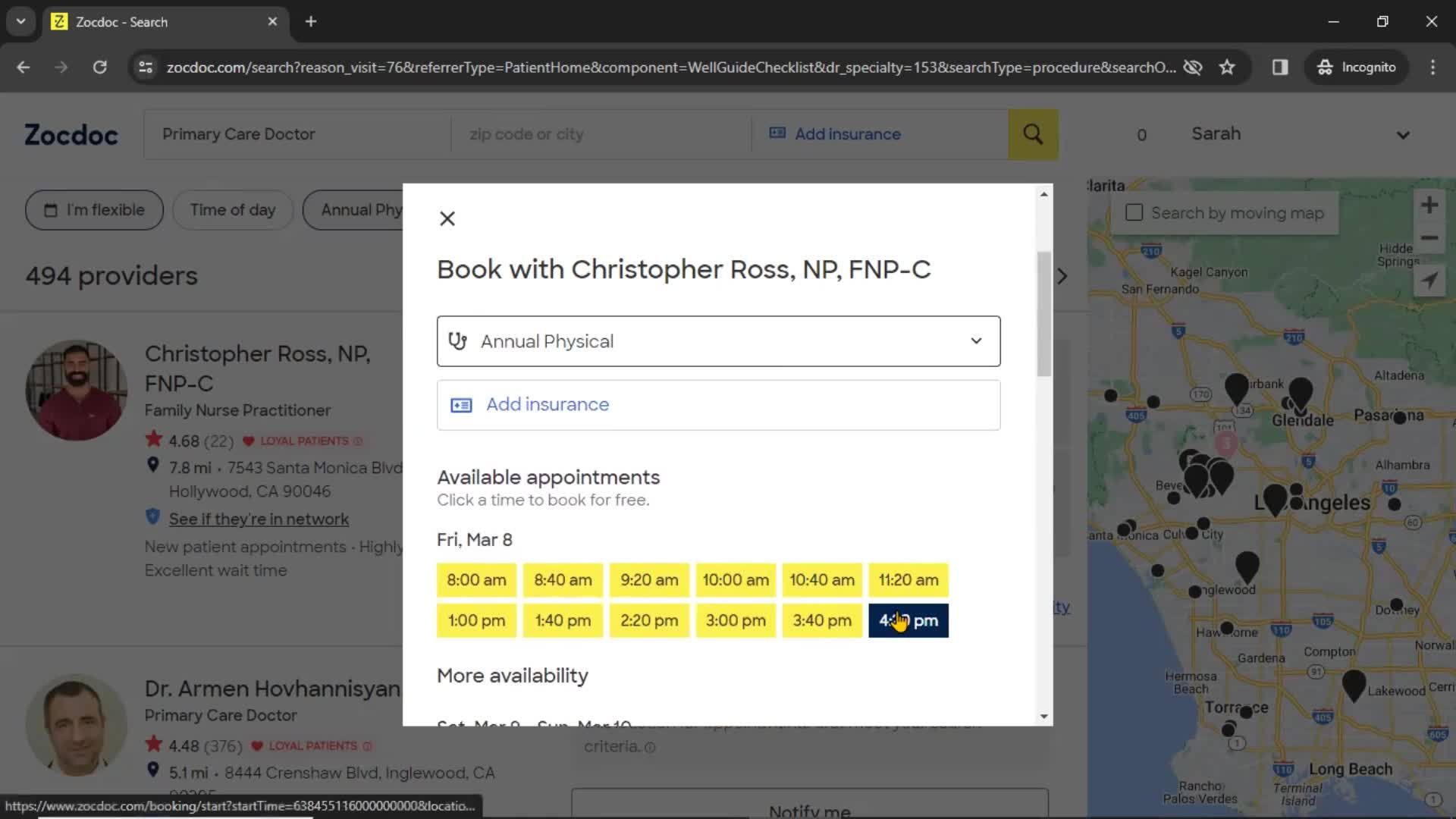Open the Annual Physical visit reason dropdown
The image size is (1456, 819).
click(718, 341)
